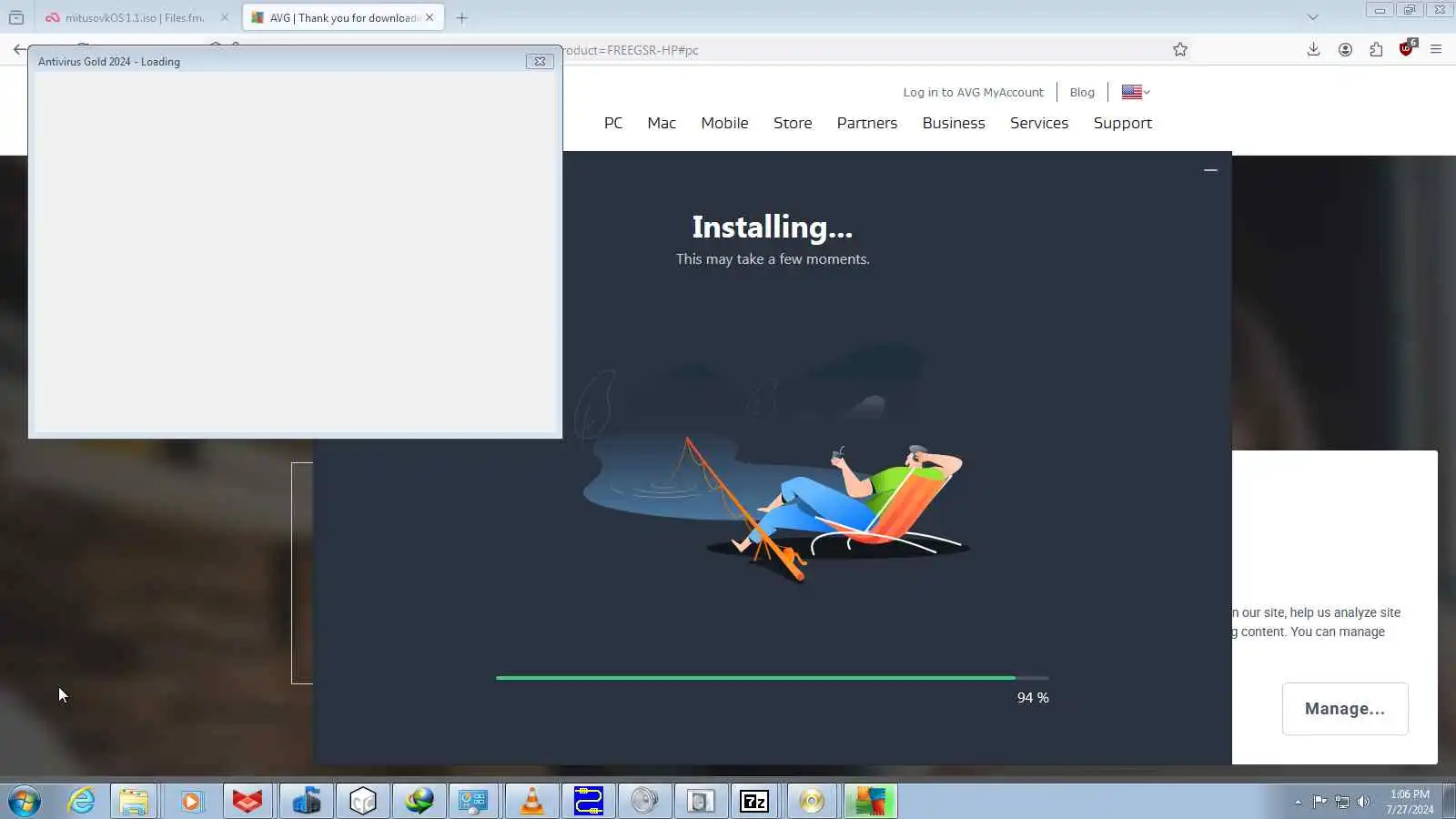Select the AVG Thank you for downloading tab

pos(343,17)
